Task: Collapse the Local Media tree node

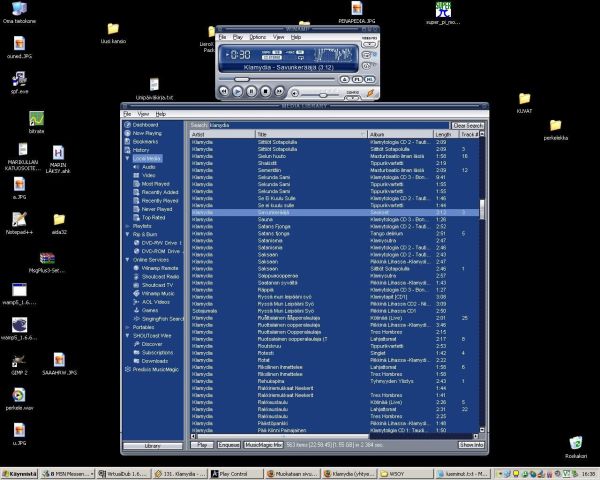Action: (126, 158)
